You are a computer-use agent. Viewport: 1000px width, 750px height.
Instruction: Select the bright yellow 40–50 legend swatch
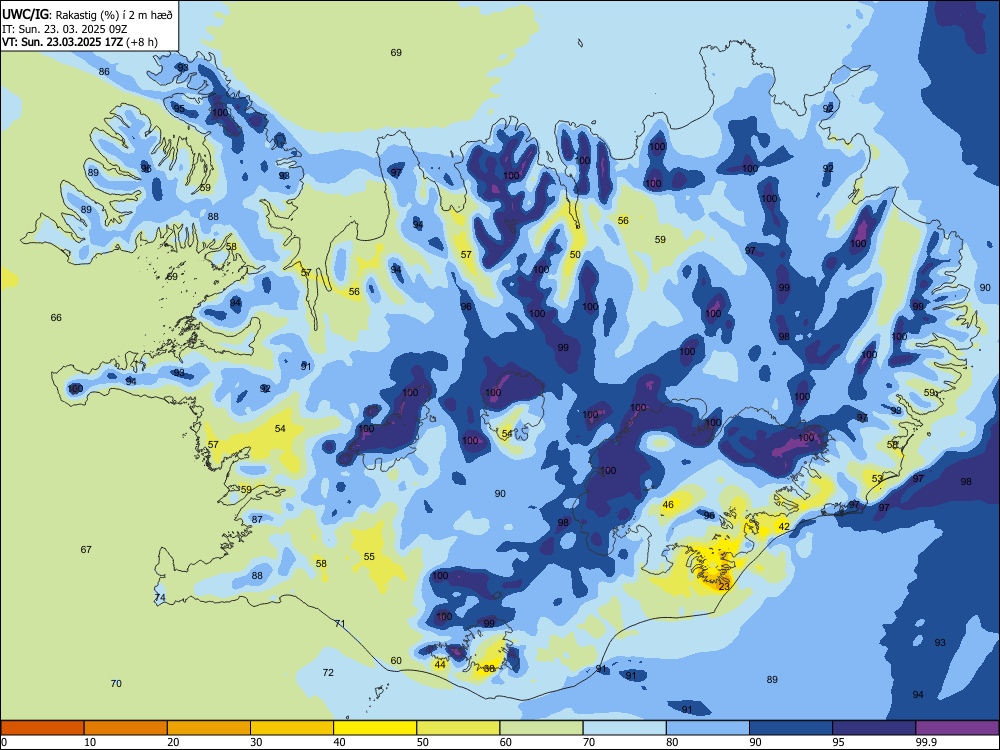coord(375,728)
